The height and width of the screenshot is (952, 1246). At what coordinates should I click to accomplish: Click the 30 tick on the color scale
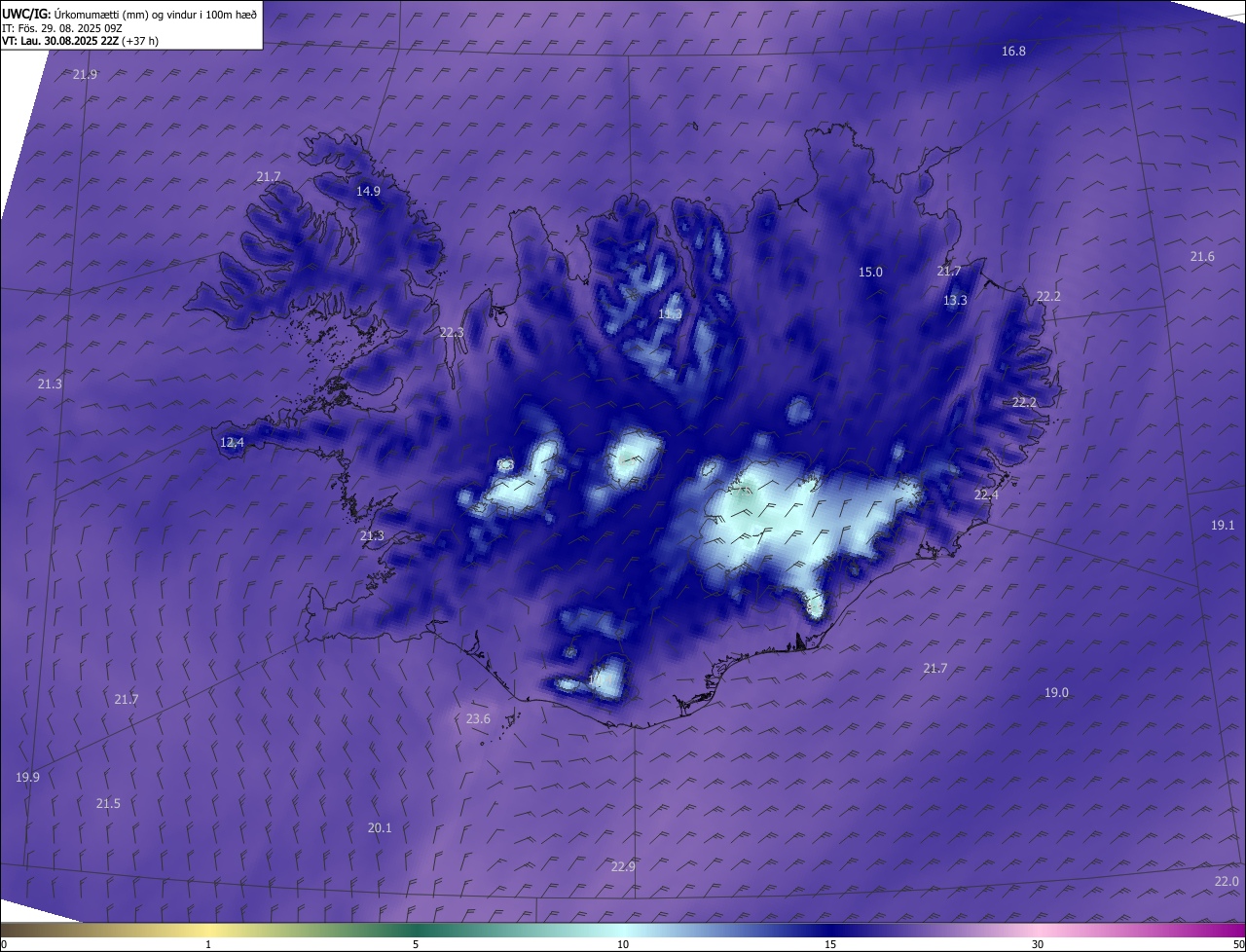point(1038,944)
